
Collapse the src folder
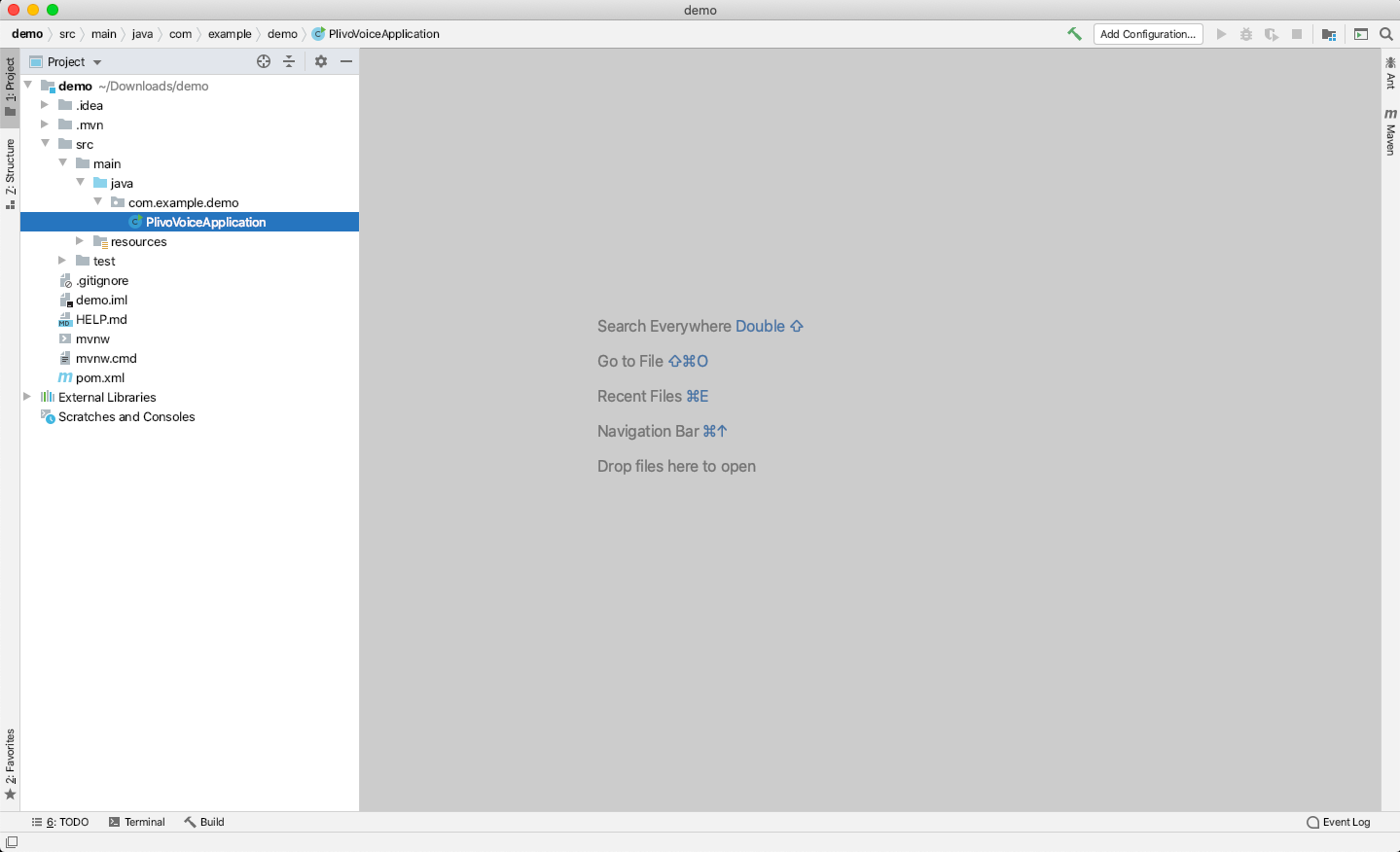[45, 144]
